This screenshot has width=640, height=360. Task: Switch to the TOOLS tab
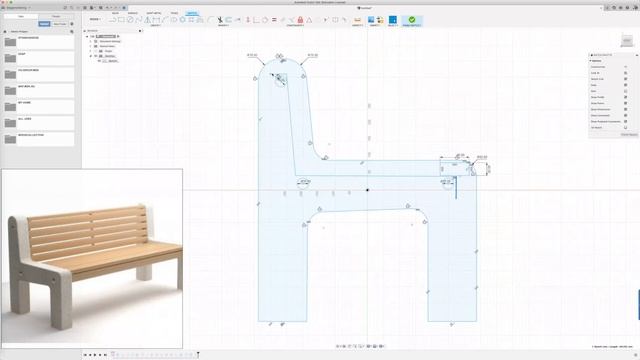pyautogui.click(x=174, y=13)
